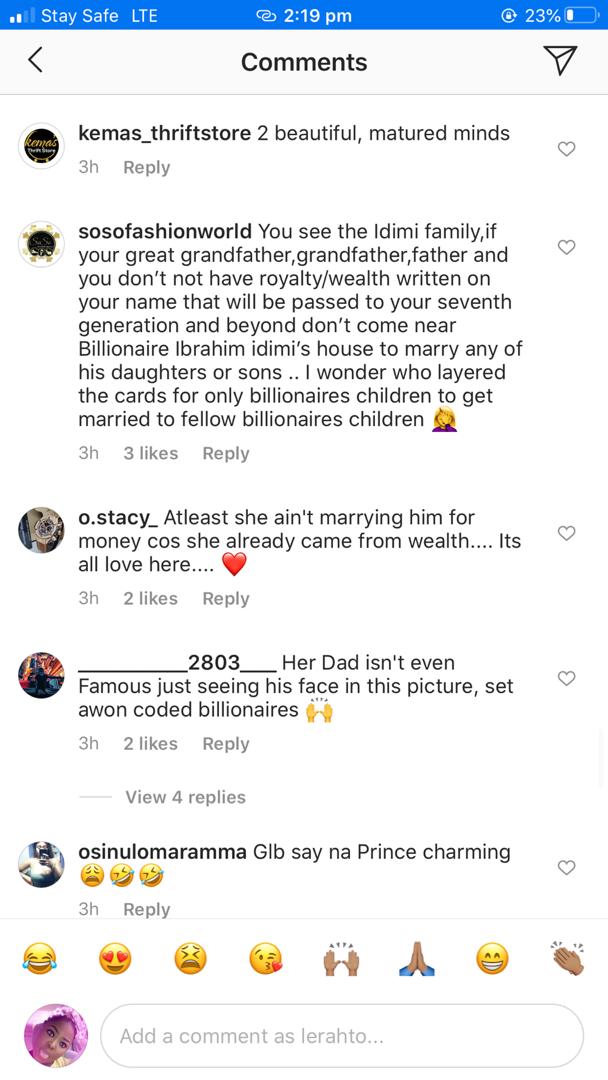Like kemas_thriftstore's comment with the heart
Image resolution: width=608 pixels, height=1080 pixels.
click(567, 148)
